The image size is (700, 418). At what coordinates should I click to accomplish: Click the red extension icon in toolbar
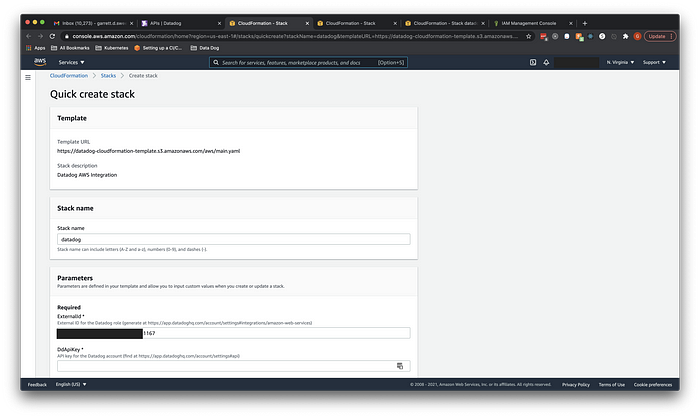tap(543, 36)
